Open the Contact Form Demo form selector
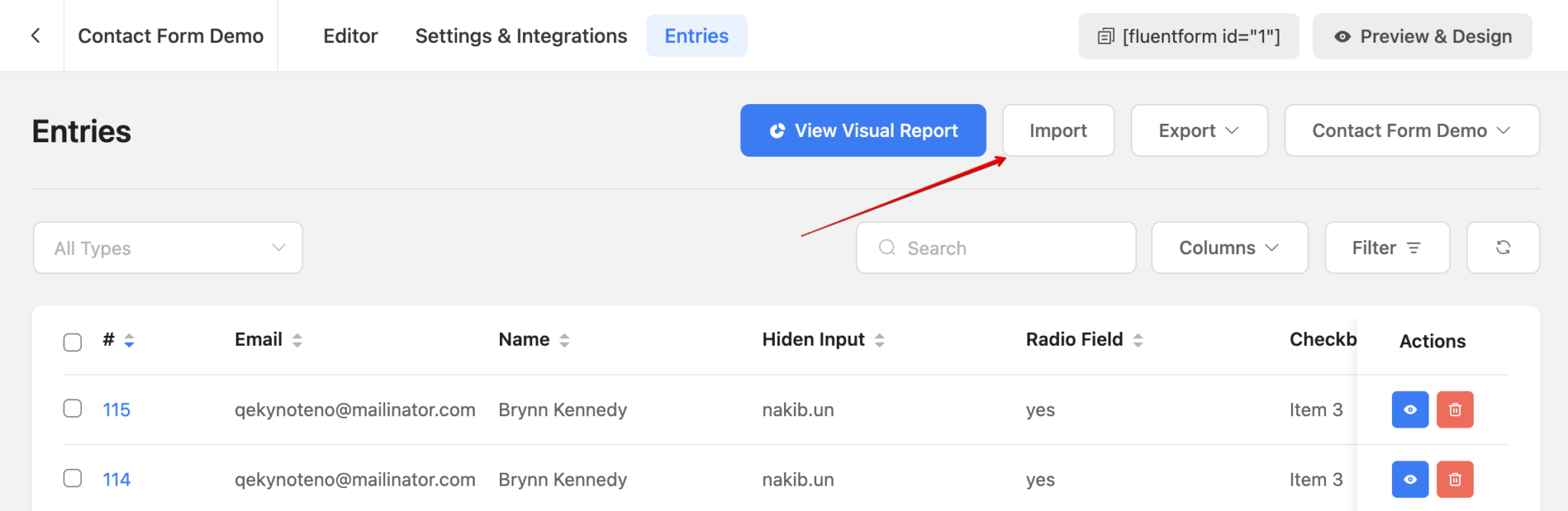This screenshot has width=1568, height=511. click(1412, 131)
